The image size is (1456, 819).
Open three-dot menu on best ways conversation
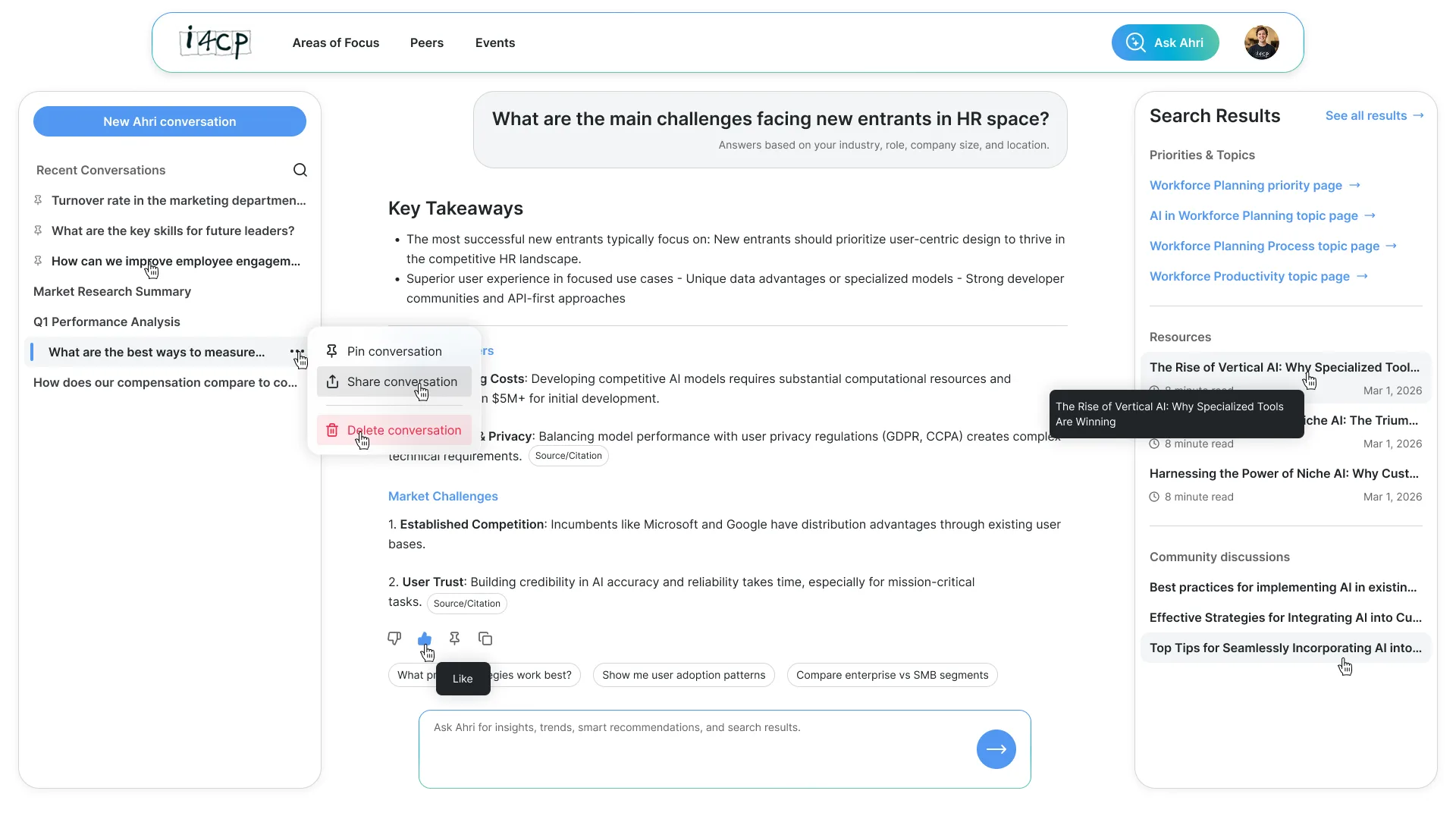coord(297,352)
